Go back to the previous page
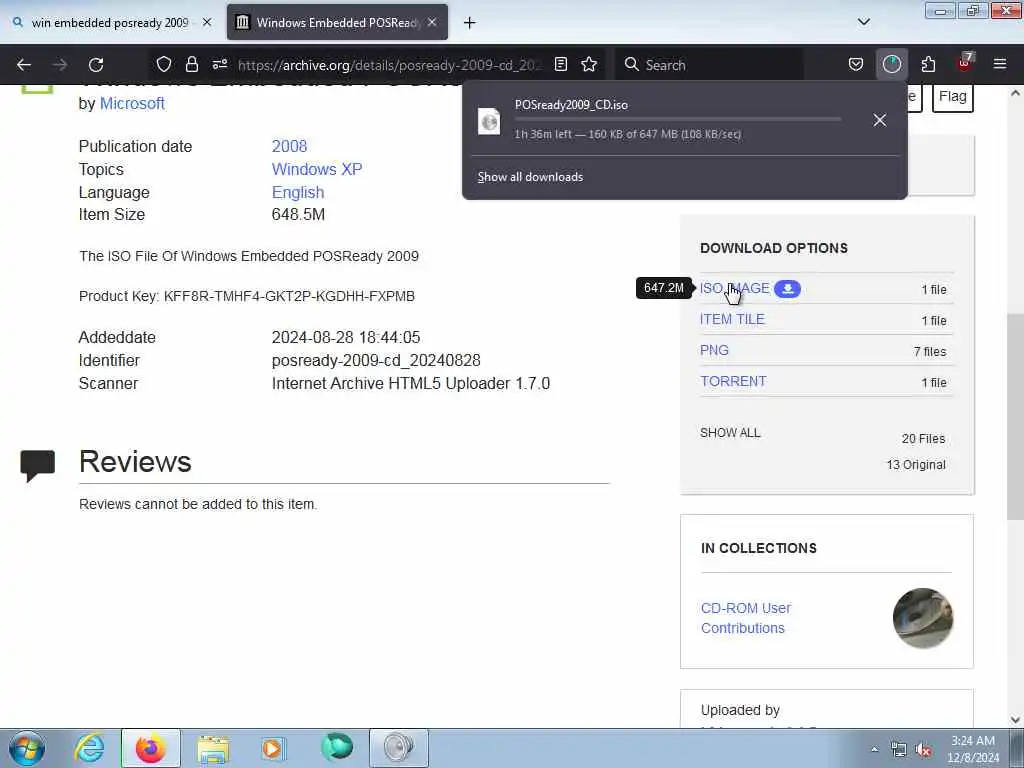 [24, 65]
